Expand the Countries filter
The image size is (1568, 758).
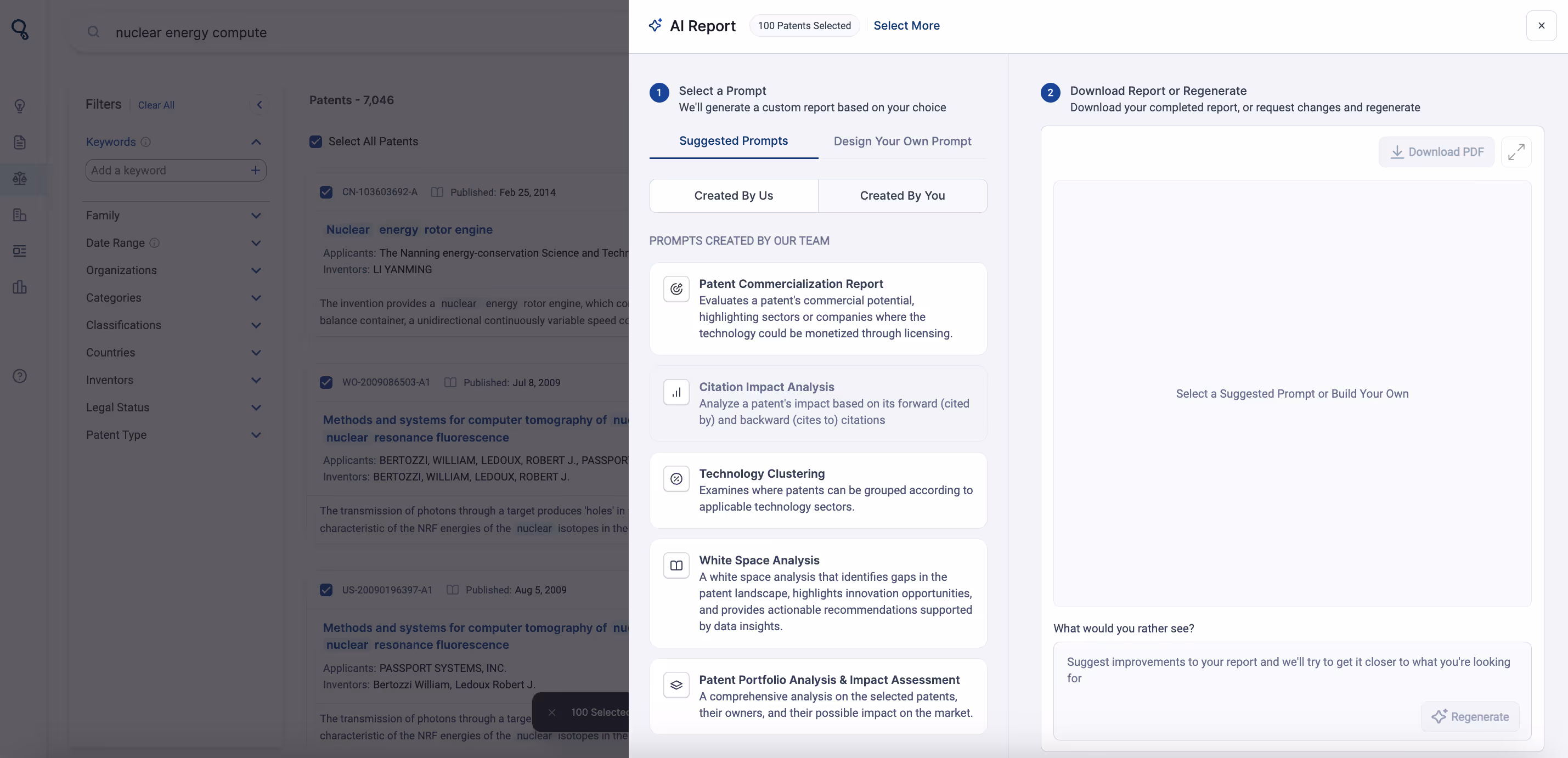click(256, 352)
